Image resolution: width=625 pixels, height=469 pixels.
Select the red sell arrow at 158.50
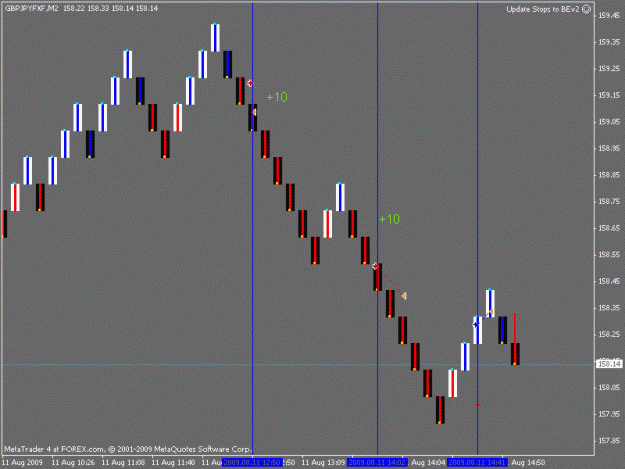(x=375, y=266)
